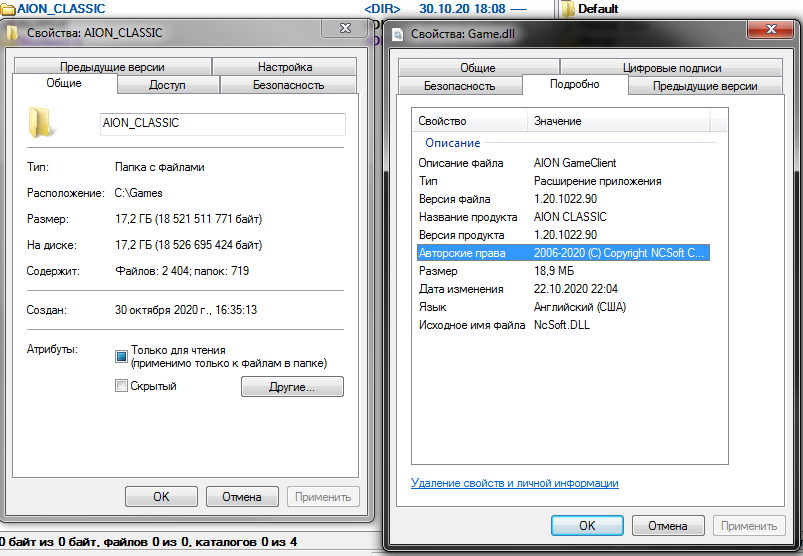Image resolution: width=803 pixels, height=556 pixels.
Task: Select the 'Дата изменения' row
Action: tap(563, 289)
